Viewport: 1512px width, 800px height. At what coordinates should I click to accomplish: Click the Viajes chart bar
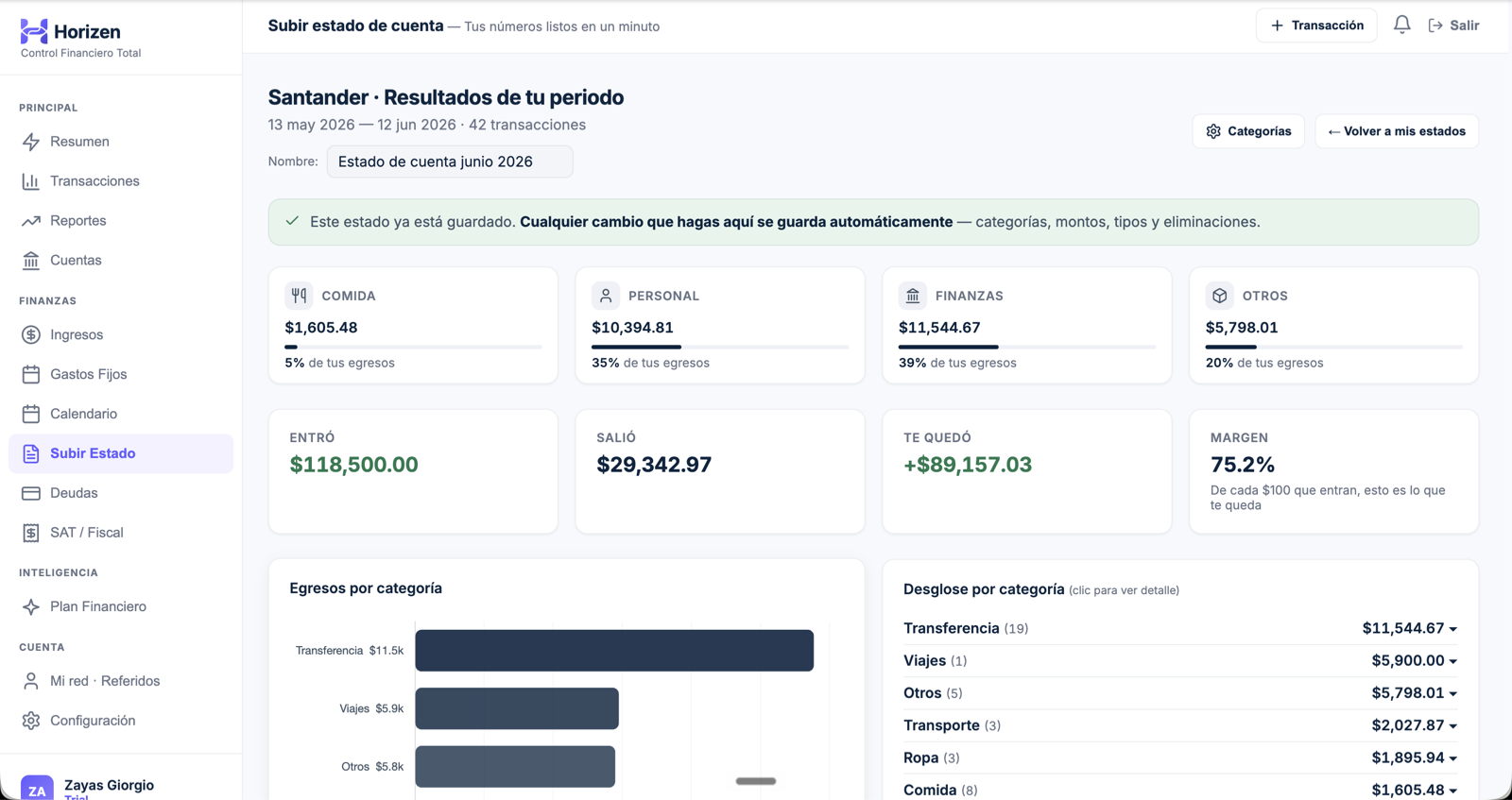[x=517, y=708]
